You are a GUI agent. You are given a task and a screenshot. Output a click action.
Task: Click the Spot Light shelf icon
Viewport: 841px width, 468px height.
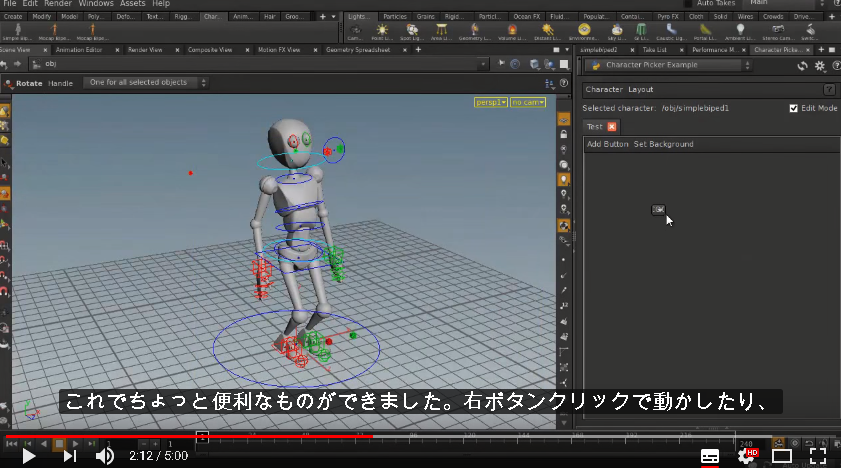coord(412,32)
